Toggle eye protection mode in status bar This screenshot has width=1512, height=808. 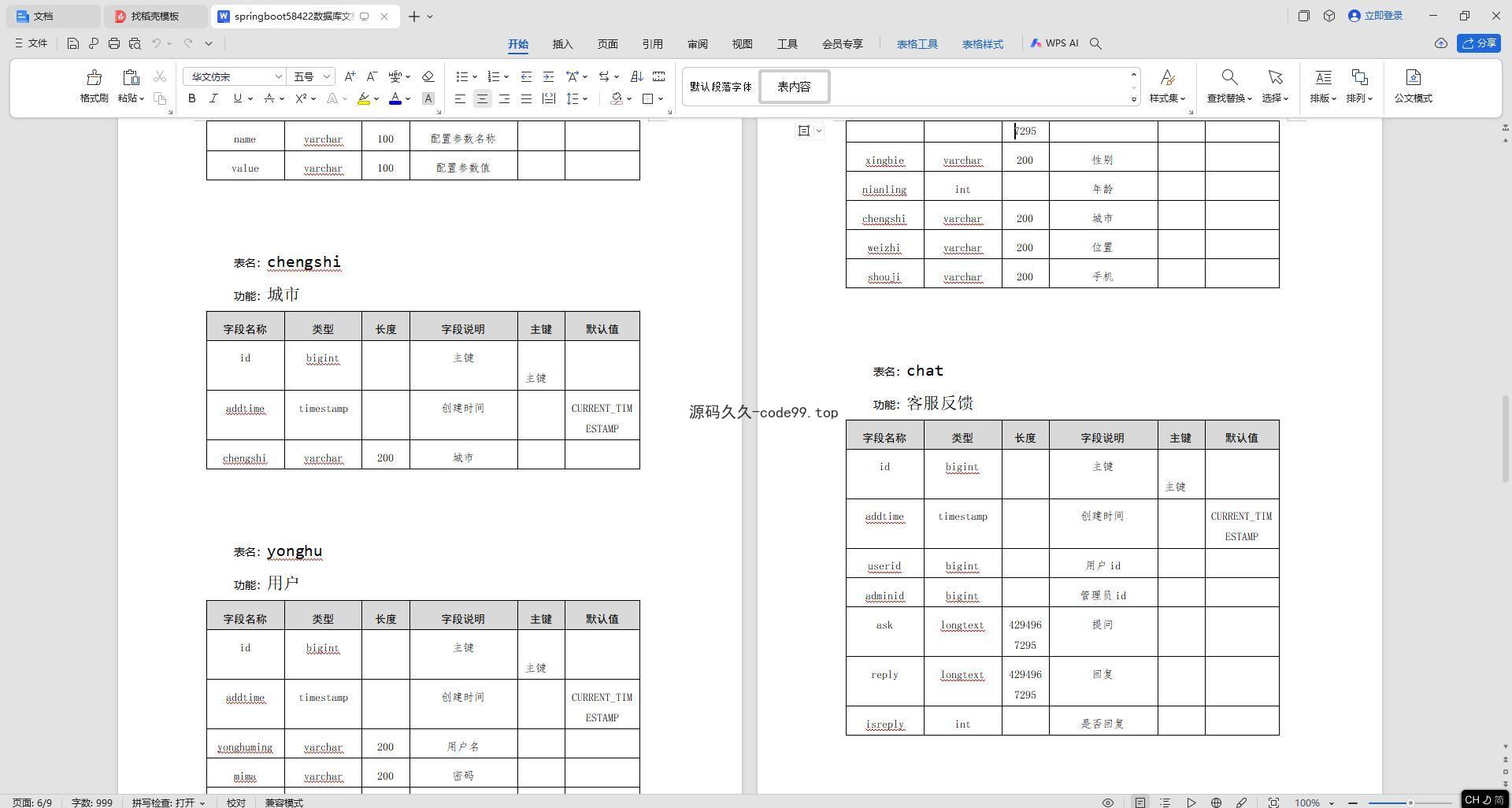tap(1107, 802)
